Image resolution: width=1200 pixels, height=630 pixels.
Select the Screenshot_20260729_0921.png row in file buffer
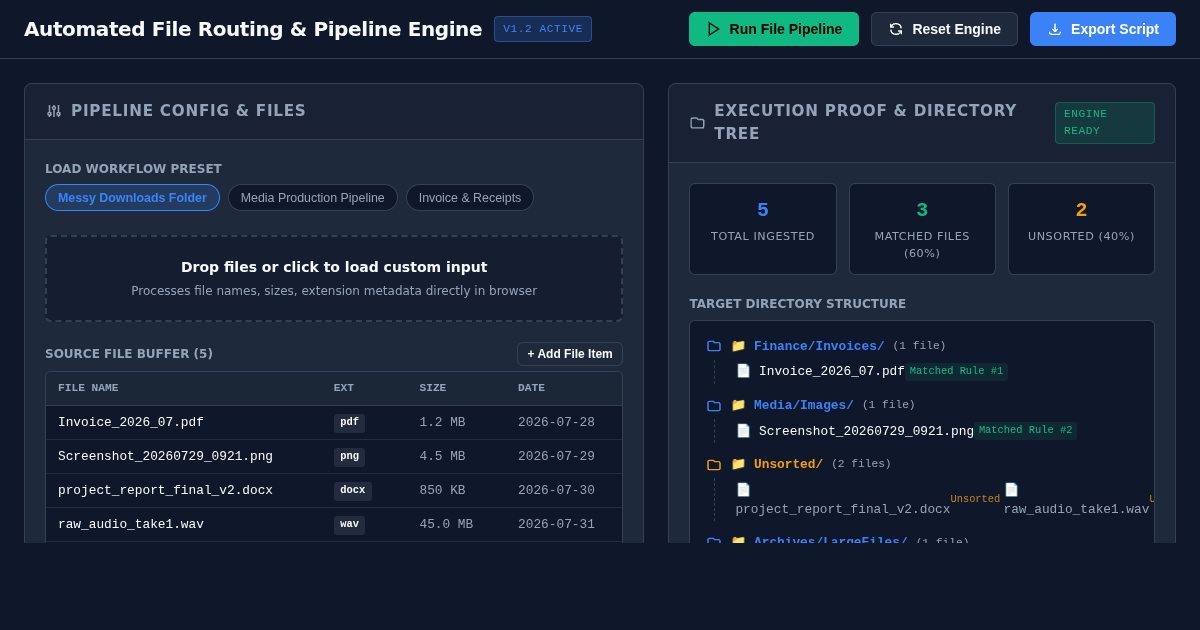334,457
